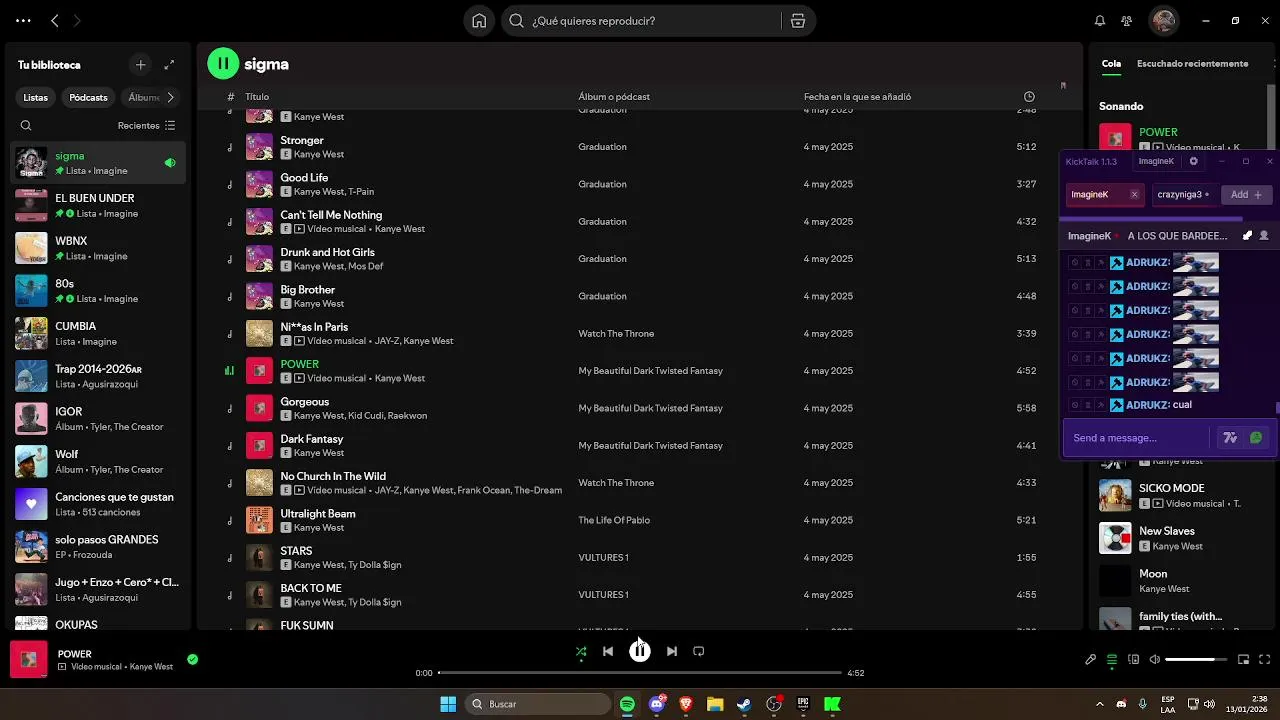Sort by Fecha en la que se añadió
Viewport: 1280px width, 720px height.
pos(857,97)
